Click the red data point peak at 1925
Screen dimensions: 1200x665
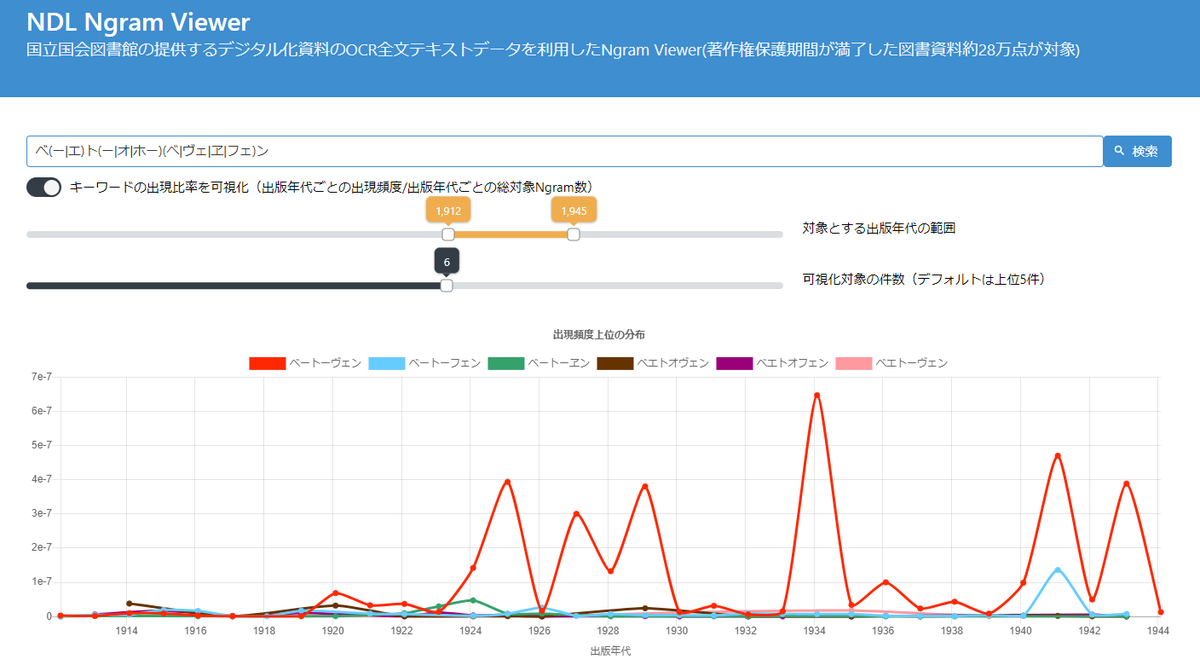pos(507,482)
